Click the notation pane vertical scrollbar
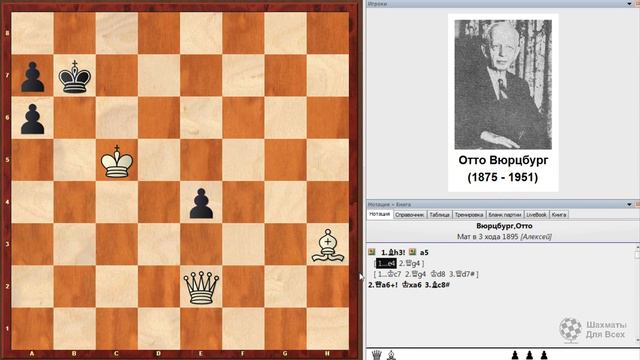The width and height of the screenshot is (640, 360). click(x=637, y=294)
